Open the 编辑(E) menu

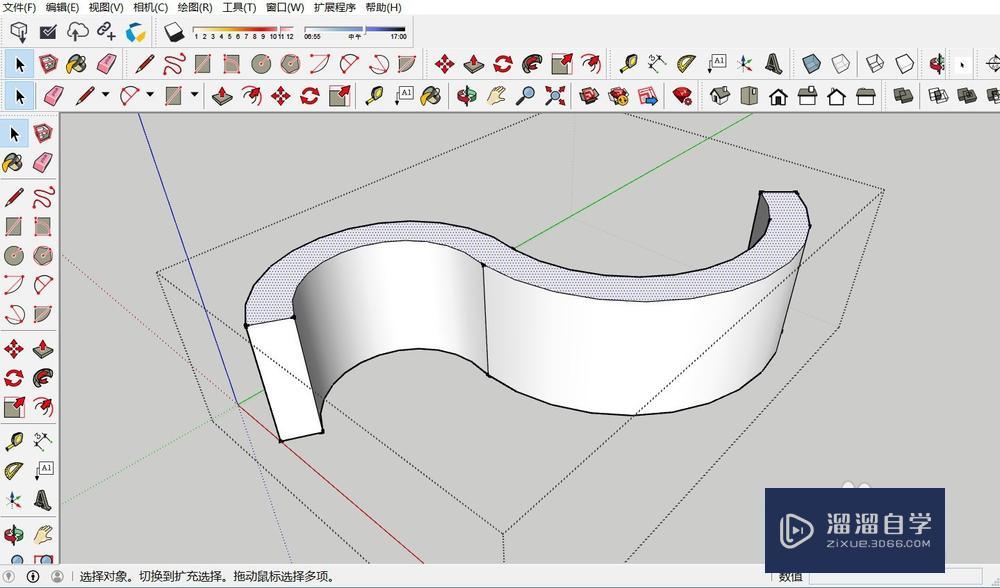pyautogui.click(x=62, y=7)
